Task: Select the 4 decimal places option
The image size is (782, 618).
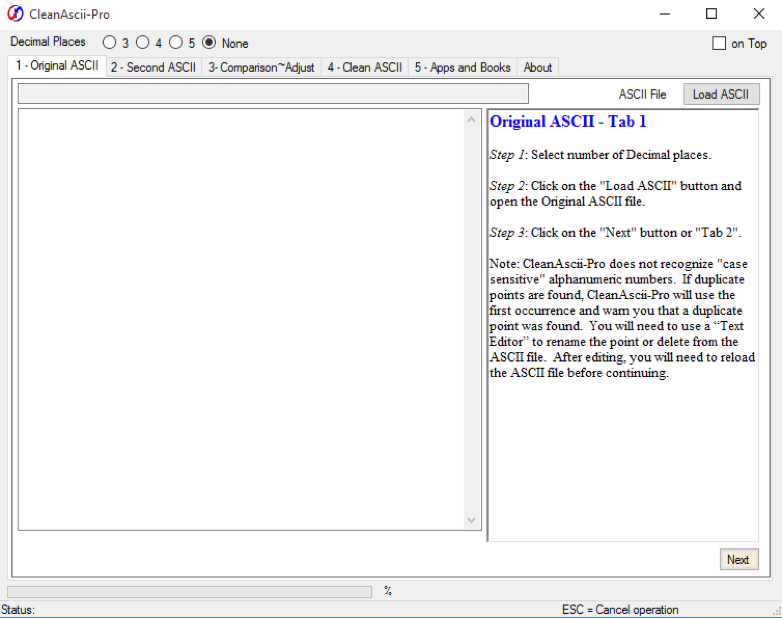Action: point(142,43)
